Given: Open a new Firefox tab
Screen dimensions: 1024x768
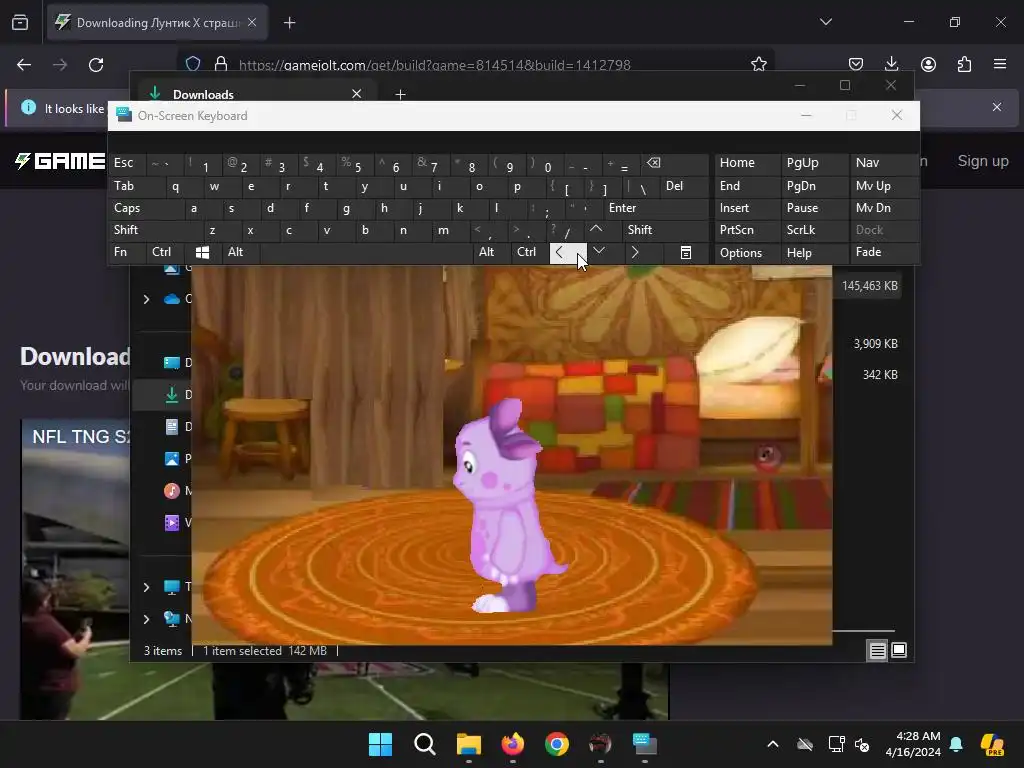Looking at the screenshot, I should pyautogui.click(x=289, y=23).
